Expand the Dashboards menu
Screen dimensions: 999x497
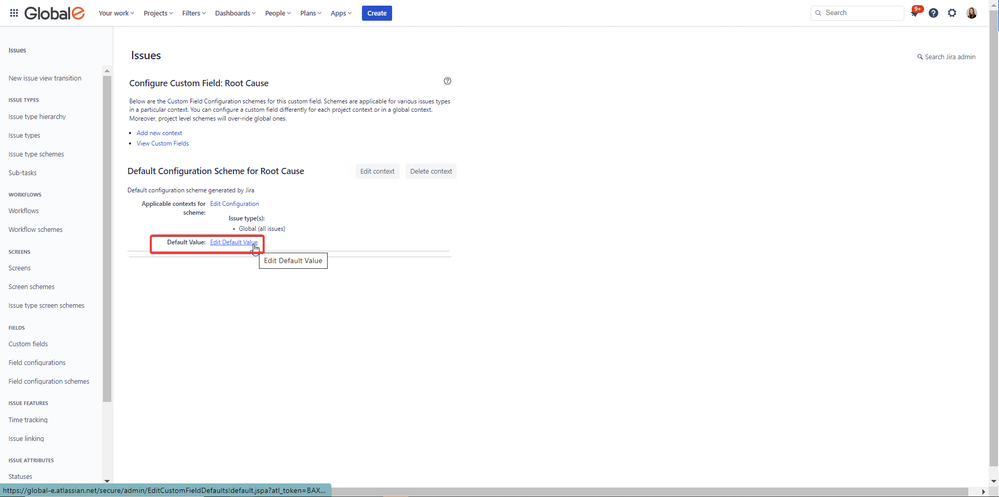click(x=236, y=13)
